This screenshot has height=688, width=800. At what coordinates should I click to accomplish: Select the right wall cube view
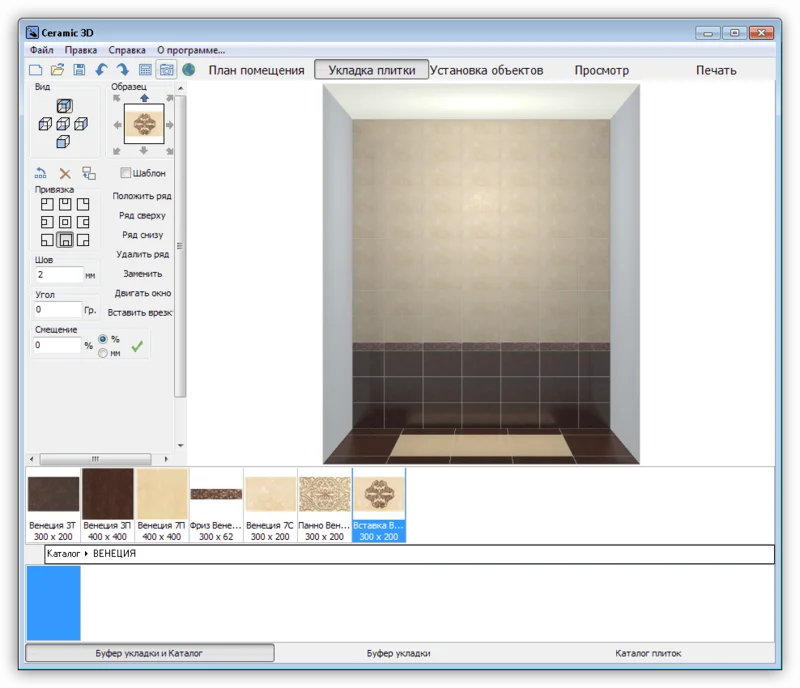pos(81,124)
